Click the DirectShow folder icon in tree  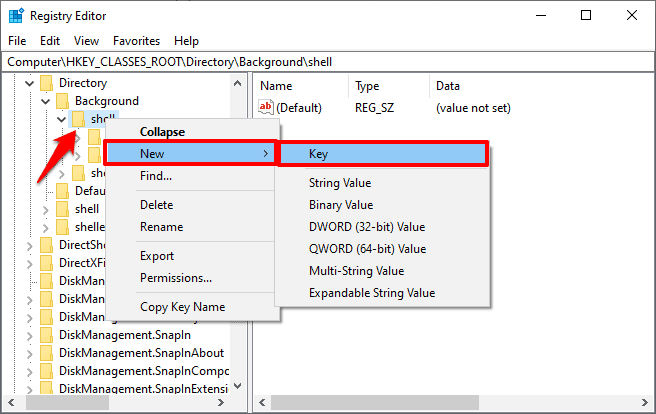point(46,245)
